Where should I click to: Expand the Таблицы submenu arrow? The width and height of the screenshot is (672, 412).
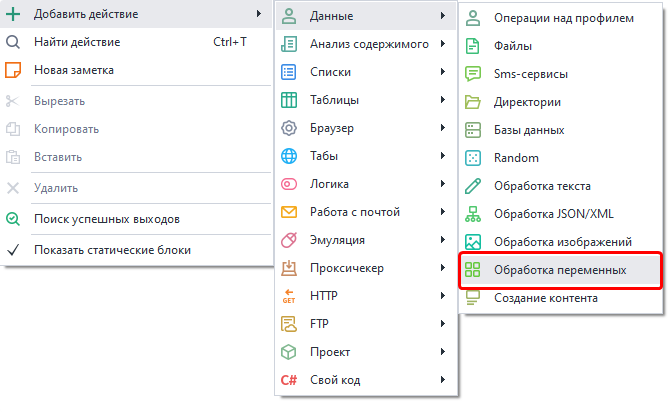(441, 100)
